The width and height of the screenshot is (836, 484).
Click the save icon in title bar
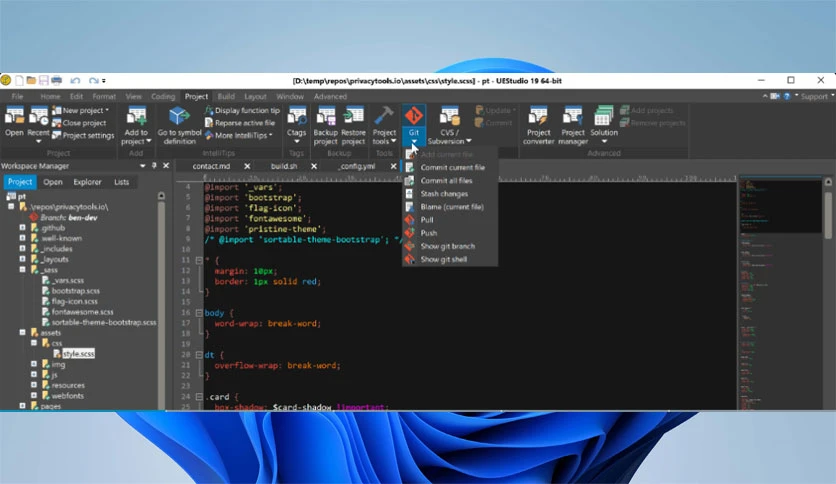point(44,80)
